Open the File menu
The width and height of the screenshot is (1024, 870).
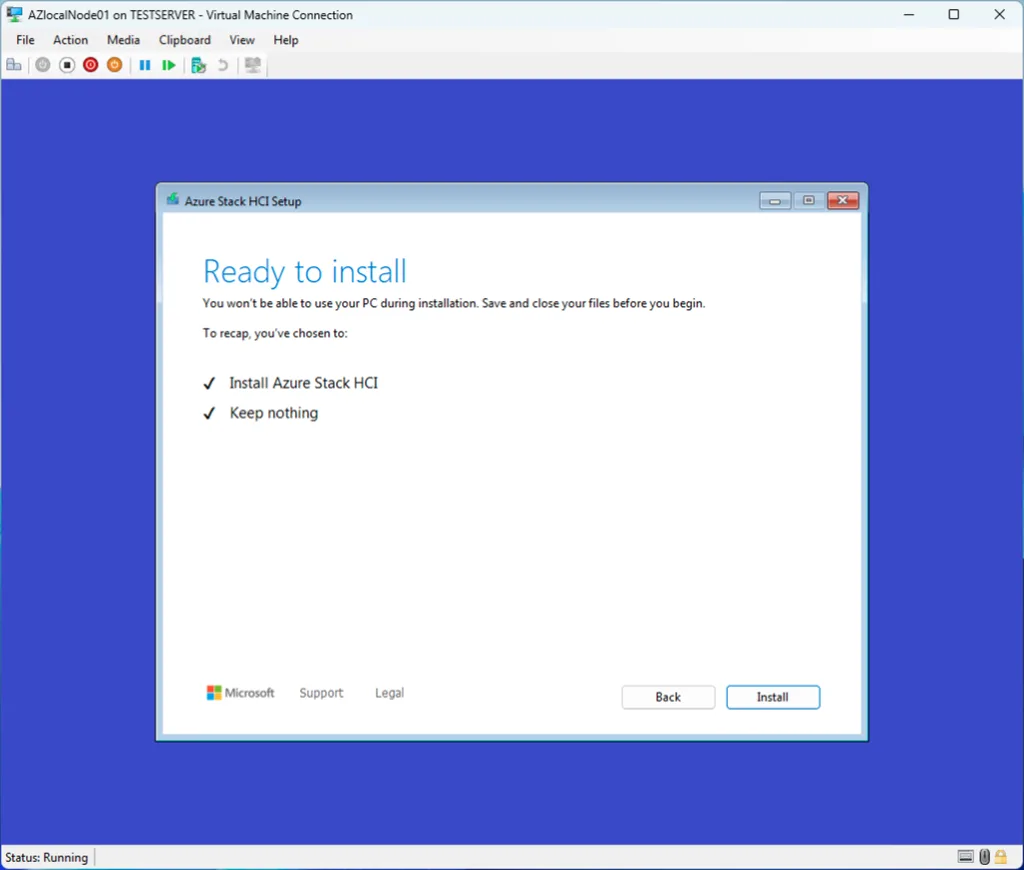click(25, 40)
